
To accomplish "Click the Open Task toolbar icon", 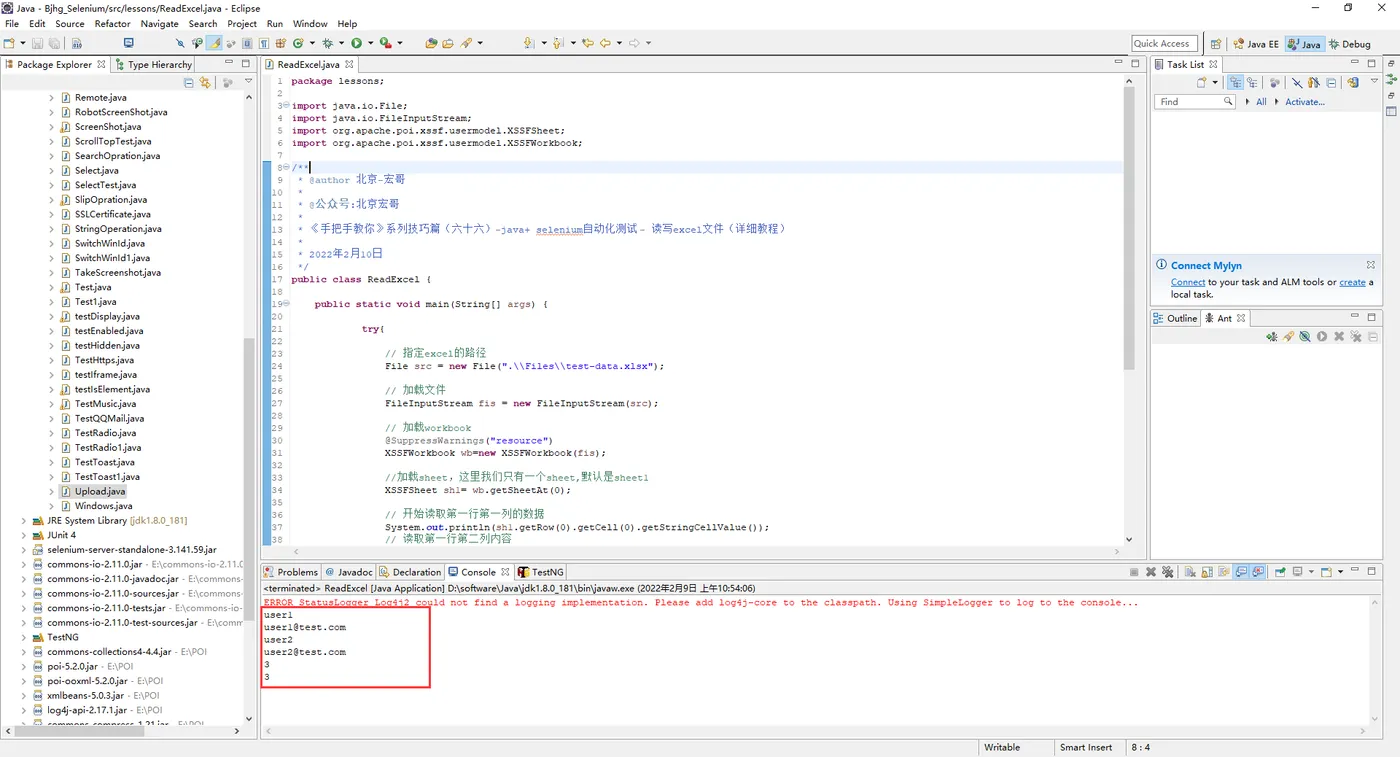I will coord(448,43).
